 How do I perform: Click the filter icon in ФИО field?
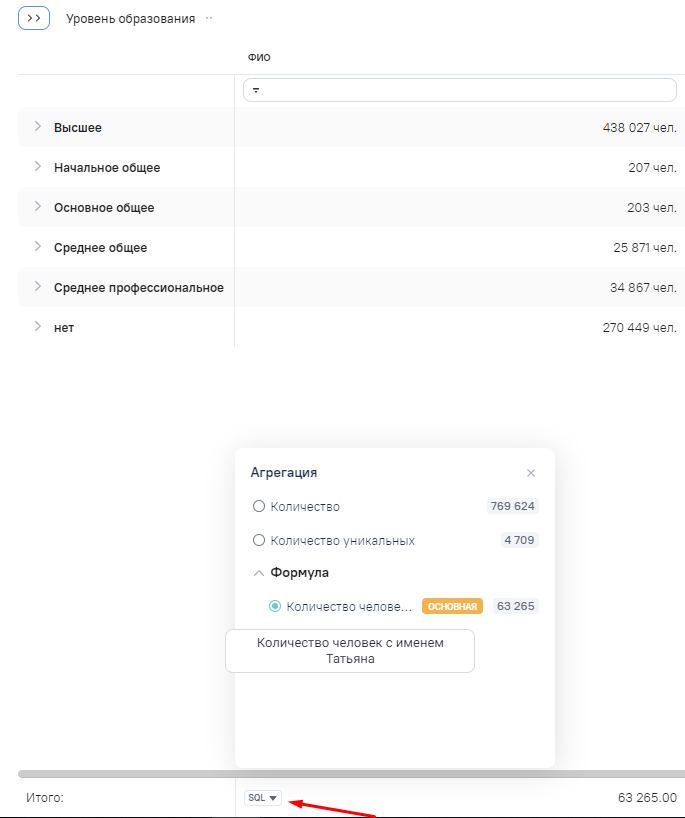(x=256, y=90)
